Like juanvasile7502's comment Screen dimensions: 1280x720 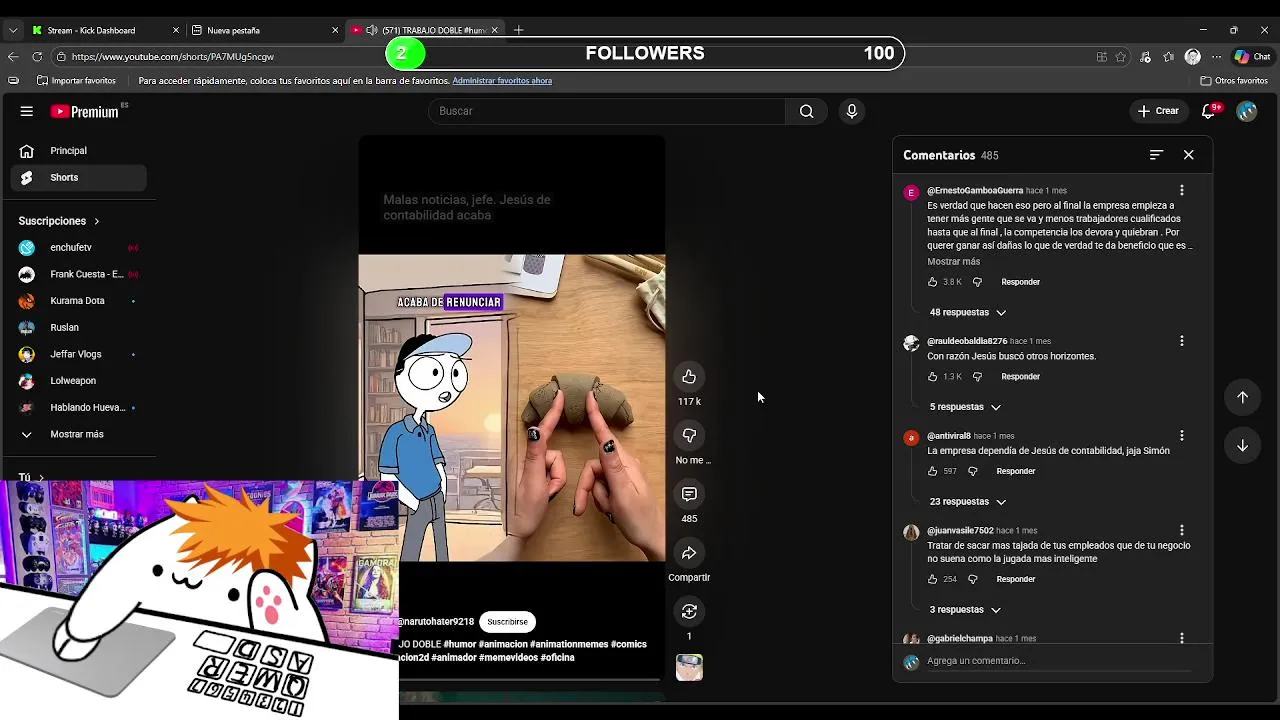click(932, 579)
